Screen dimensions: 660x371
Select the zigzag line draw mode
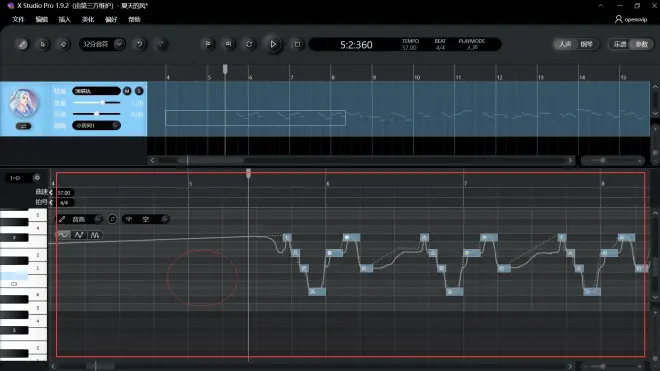pos(79,235)
